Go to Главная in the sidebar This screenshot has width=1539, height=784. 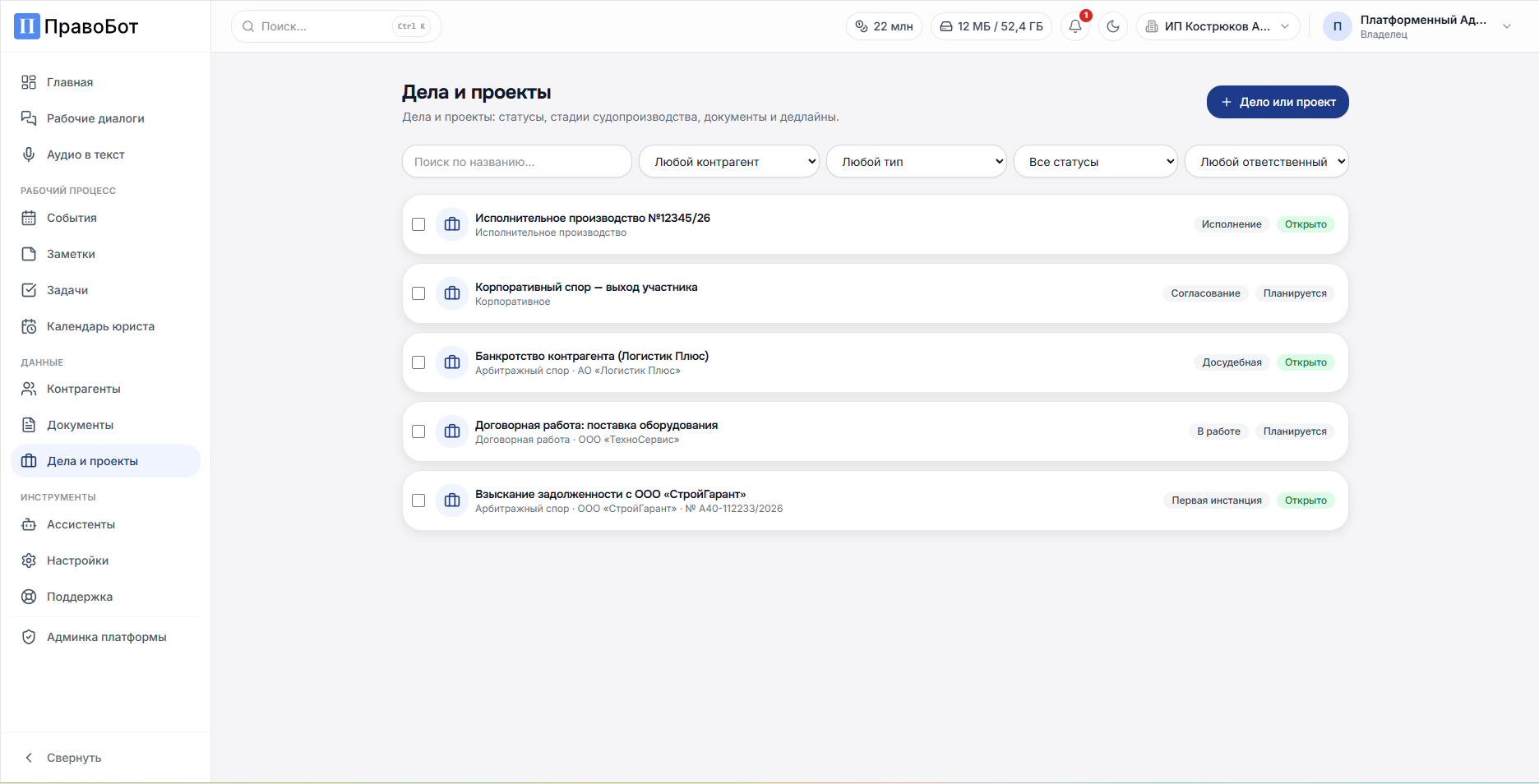pyautogui.click(x=105, y=82)
